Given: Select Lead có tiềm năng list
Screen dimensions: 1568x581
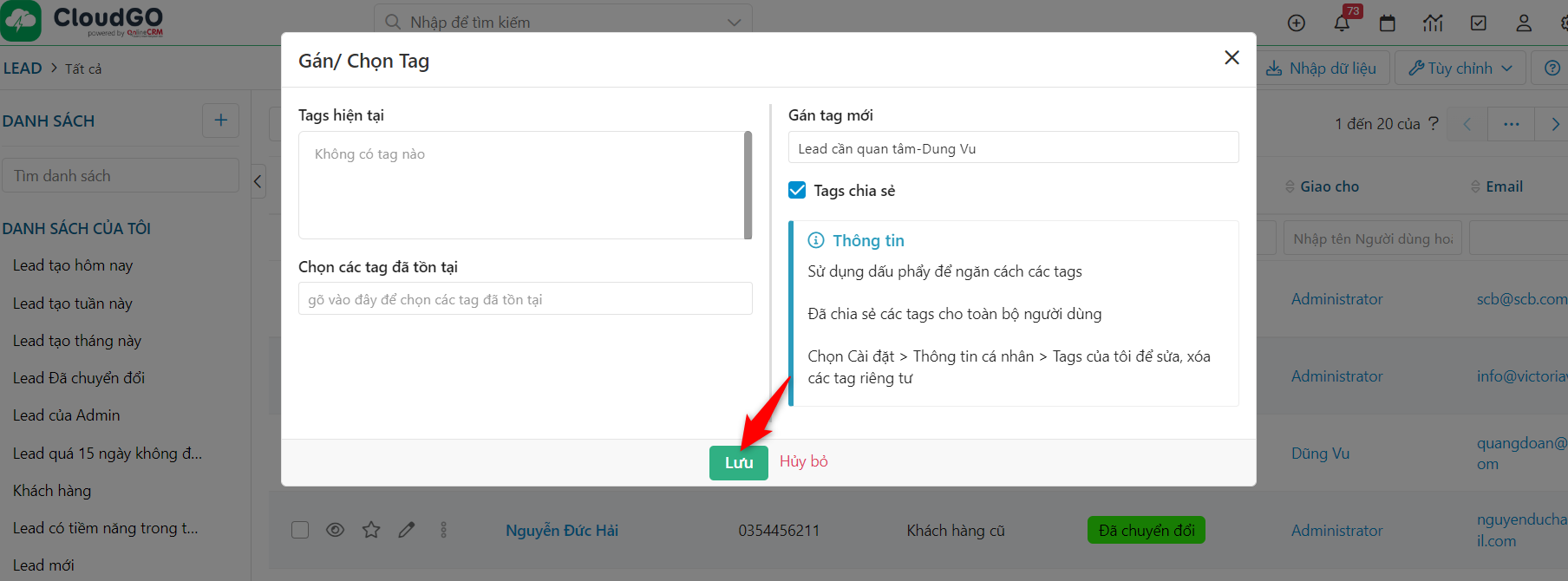Looking at the screenshot, I should (x=106, y=528).
